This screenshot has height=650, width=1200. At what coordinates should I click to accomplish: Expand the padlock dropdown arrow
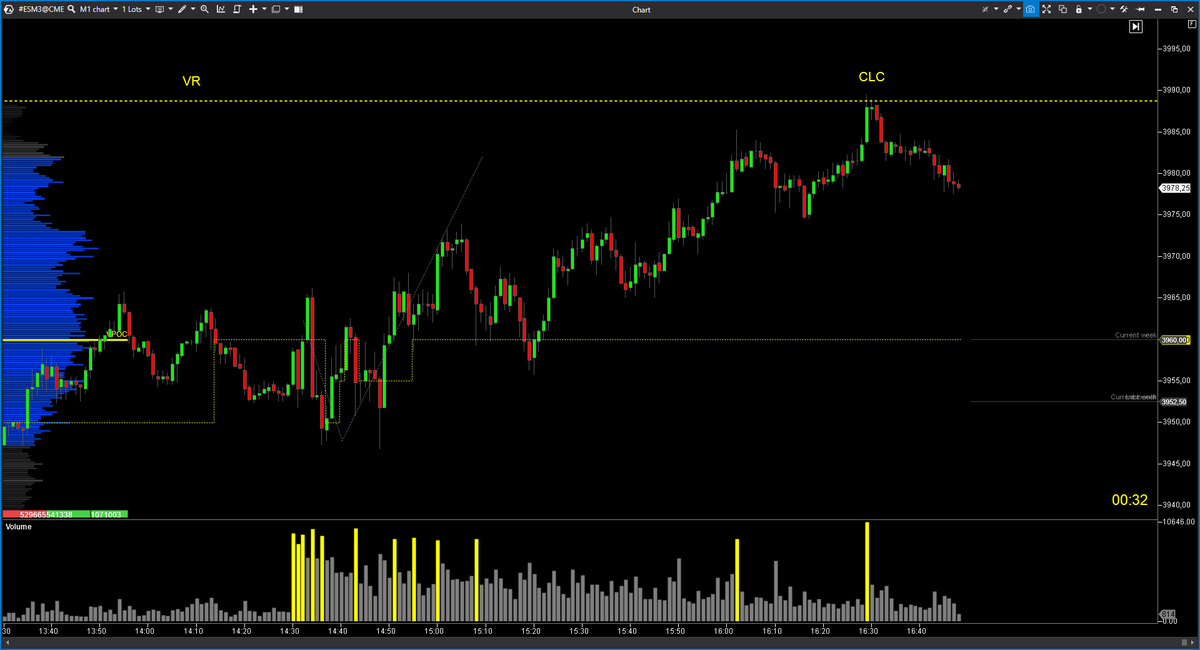click(1090, 9)
